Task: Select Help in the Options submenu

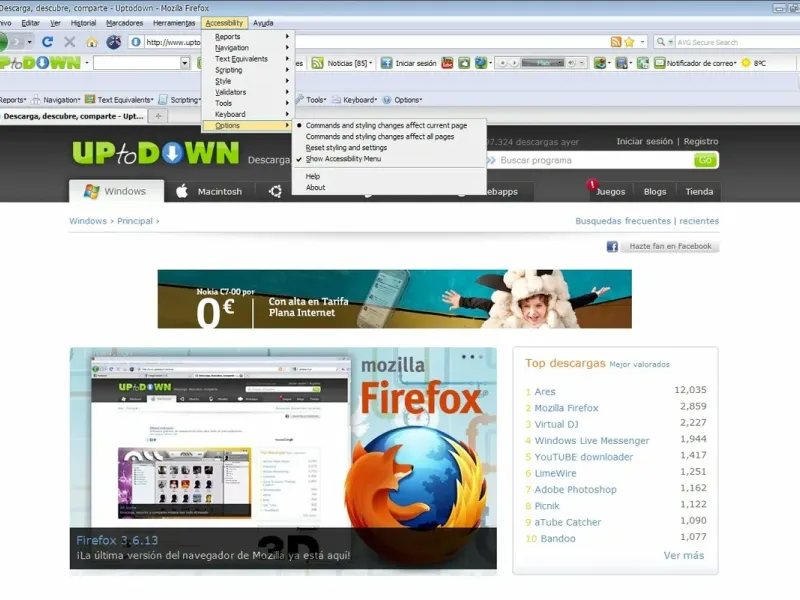Action: click(x=313, y=177)
